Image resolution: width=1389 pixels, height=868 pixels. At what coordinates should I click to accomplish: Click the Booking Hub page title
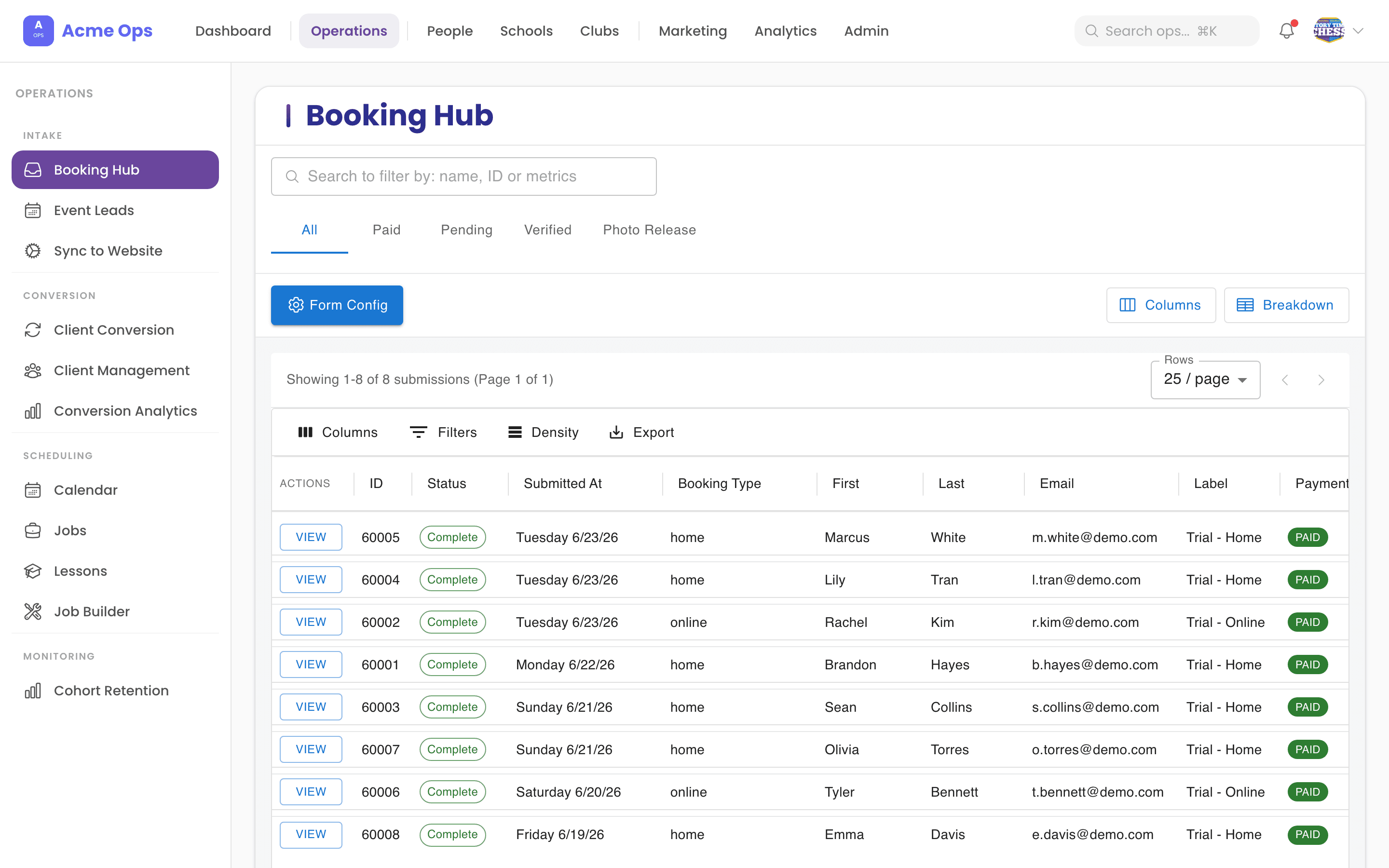(399, 115)
